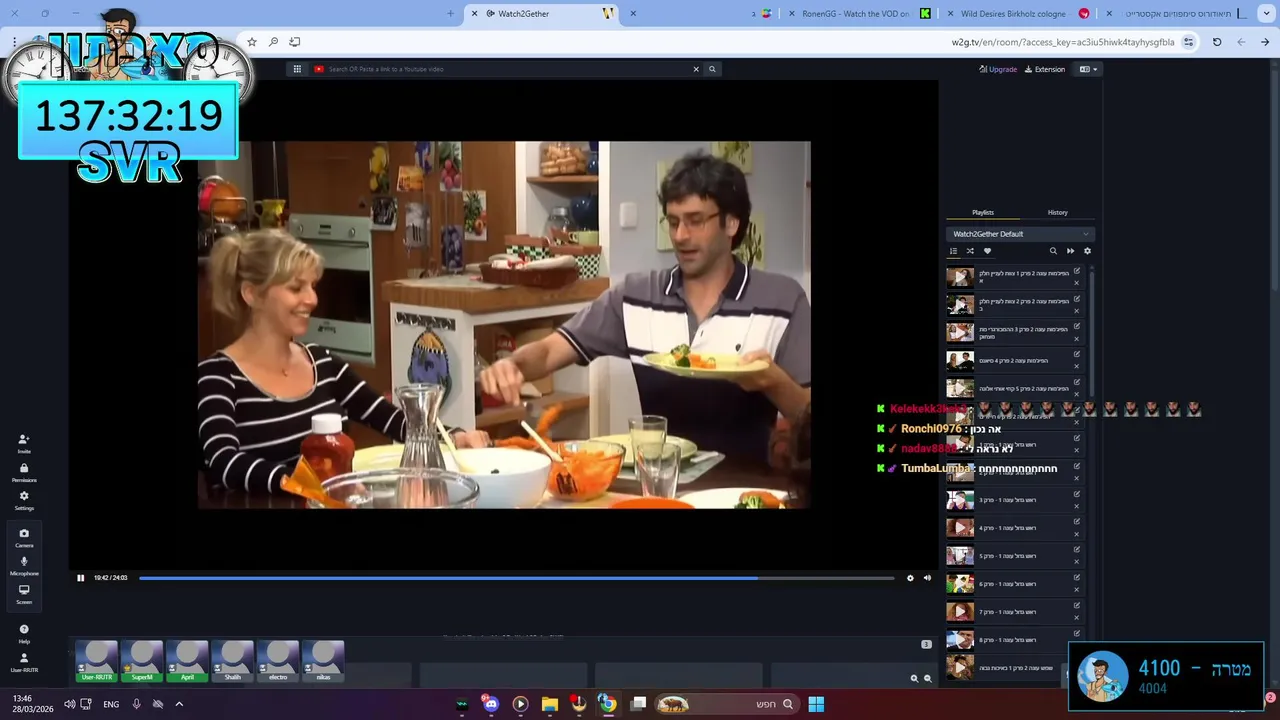Toggle playlist shuffle
This screenshot has width=1280, height=720.
coord(970,251)
